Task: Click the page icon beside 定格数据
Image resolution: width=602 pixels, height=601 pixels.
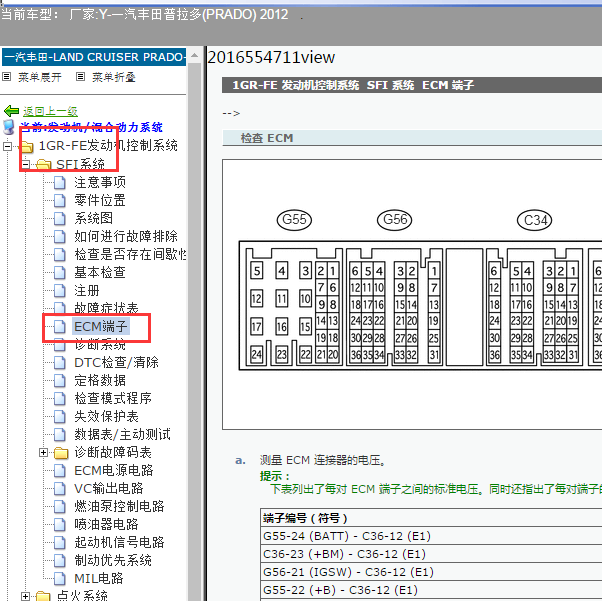Action: (x=60, y=381)
